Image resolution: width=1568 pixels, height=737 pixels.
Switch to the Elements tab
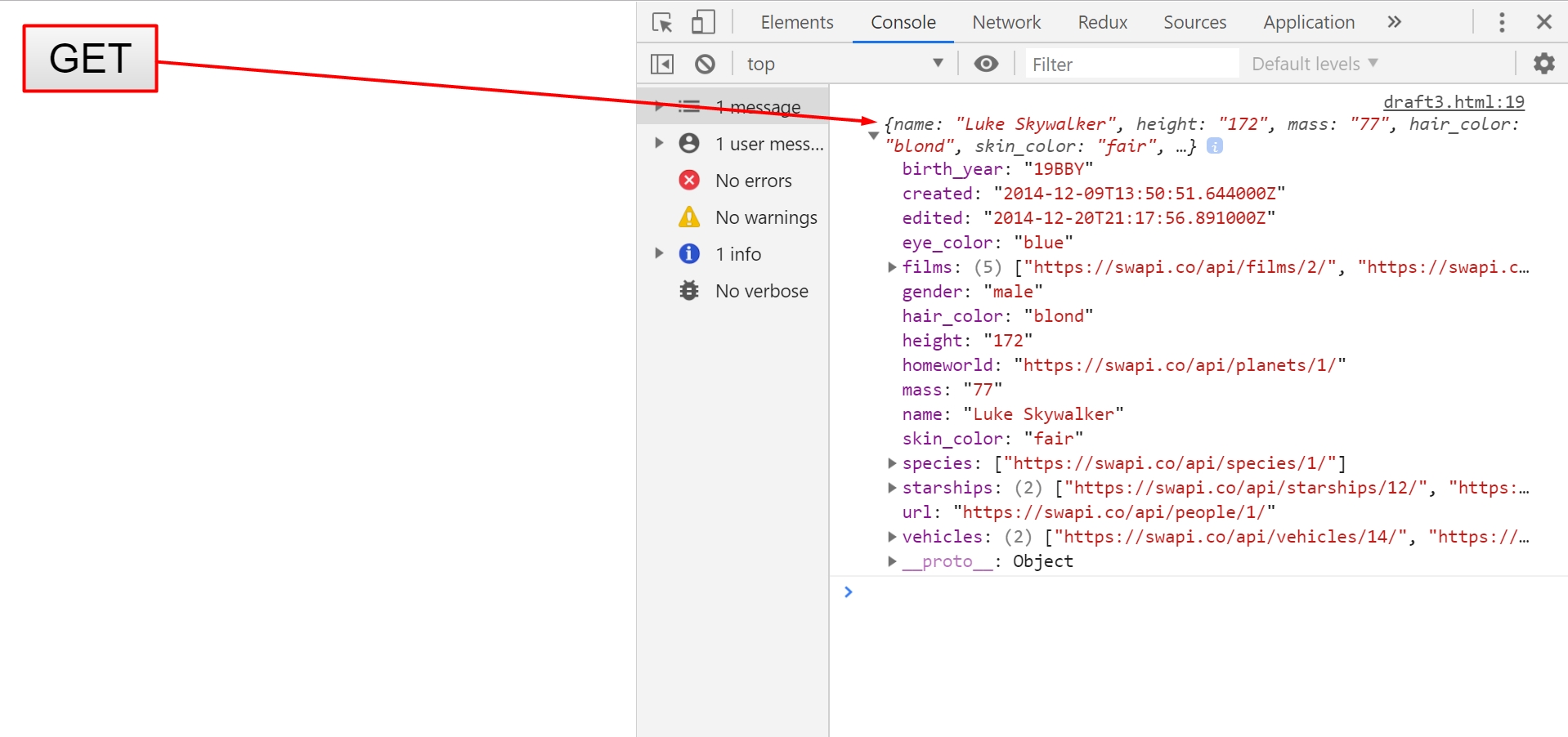pos(797,22)
